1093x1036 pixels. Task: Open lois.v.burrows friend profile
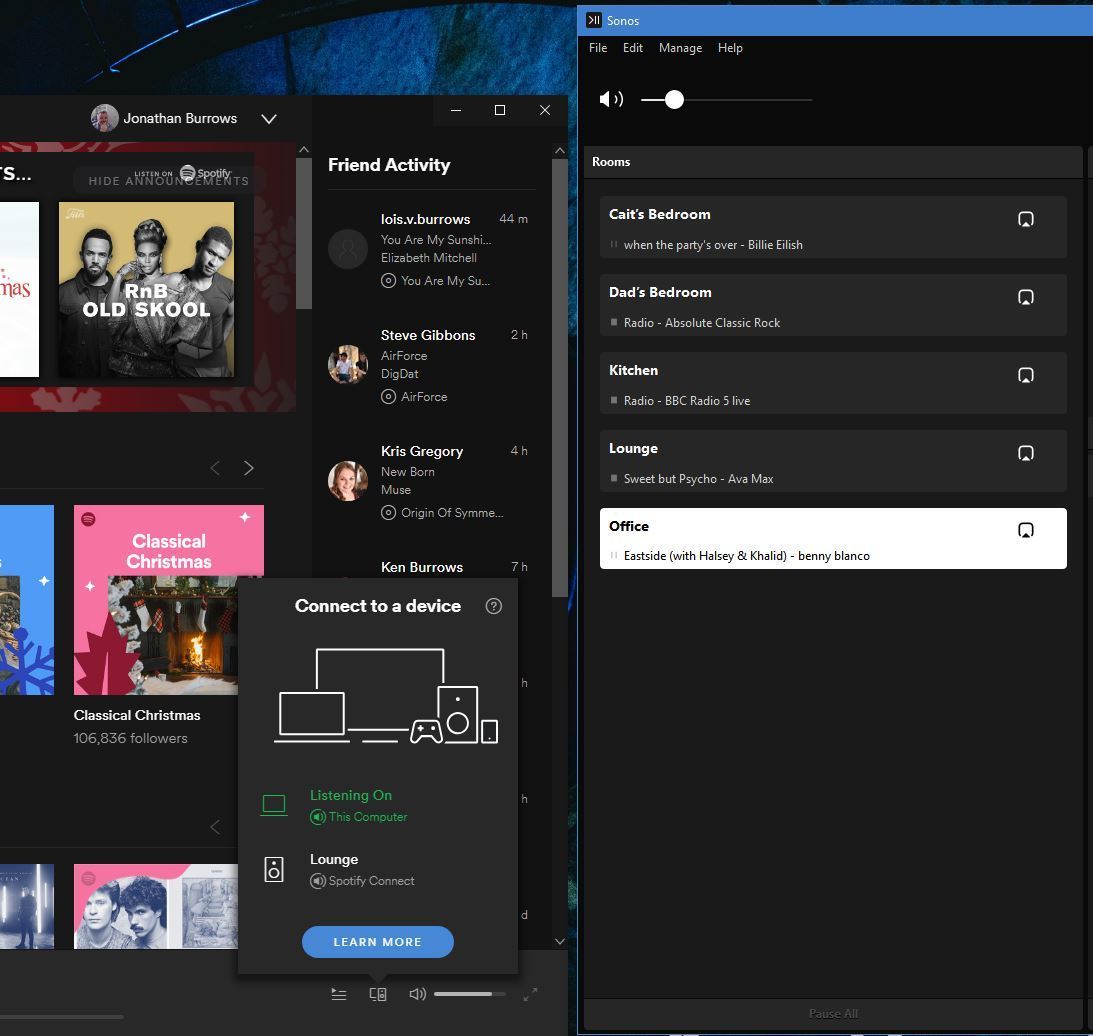point(425,219)
